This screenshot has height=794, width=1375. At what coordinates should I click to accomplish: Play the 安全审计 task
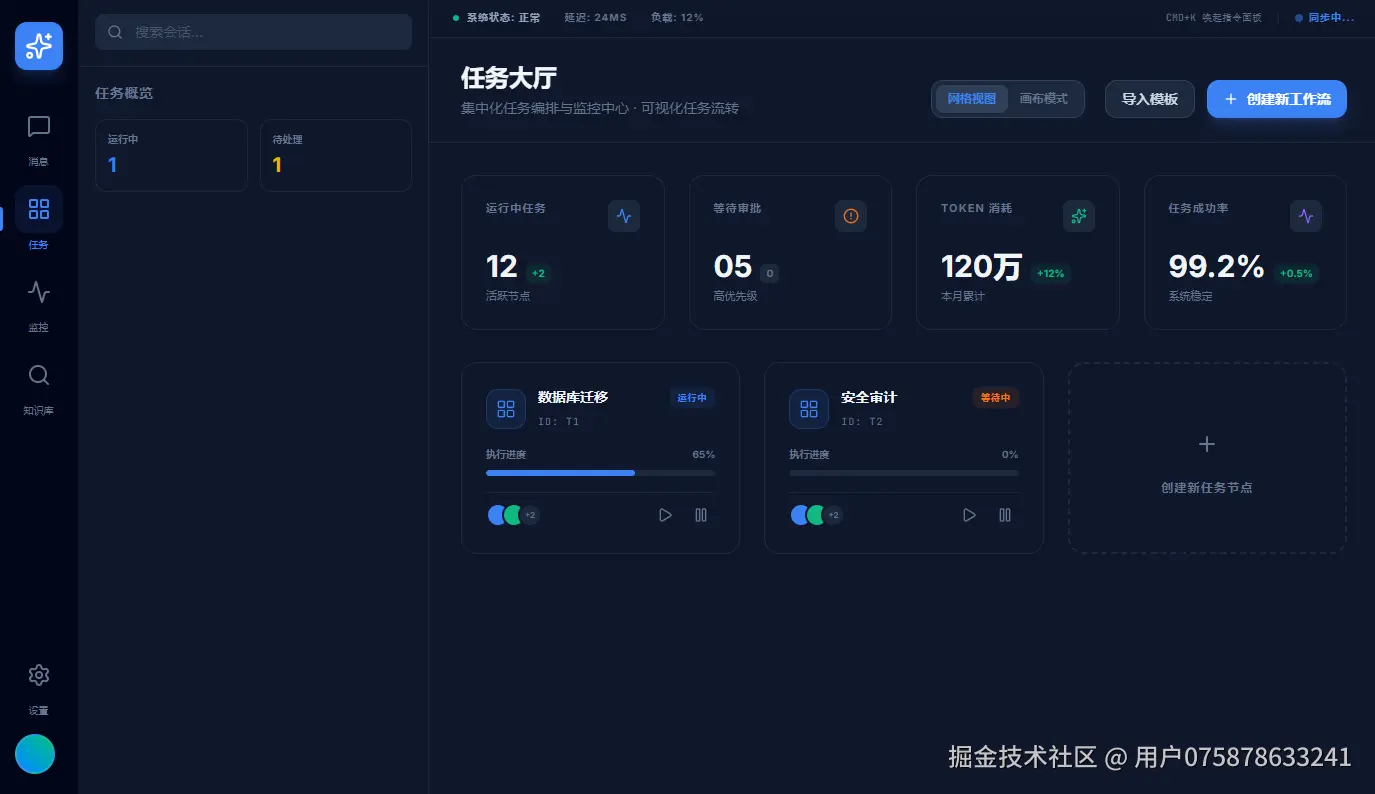[x=969, y=515]
